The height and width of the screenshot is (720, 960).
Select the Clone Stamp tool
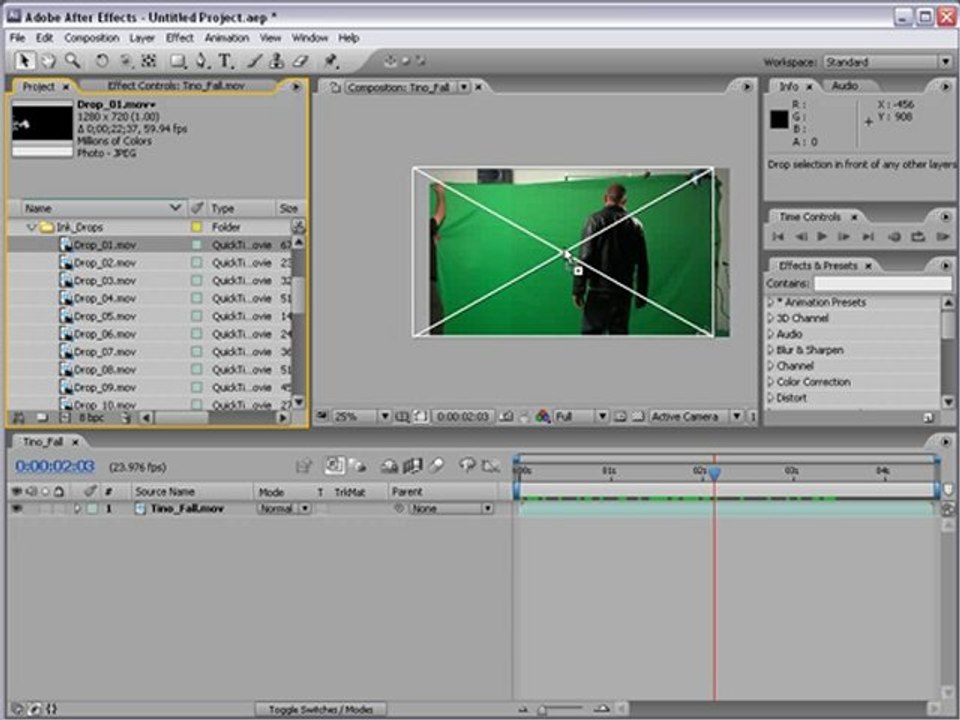[x=276, y=61]
